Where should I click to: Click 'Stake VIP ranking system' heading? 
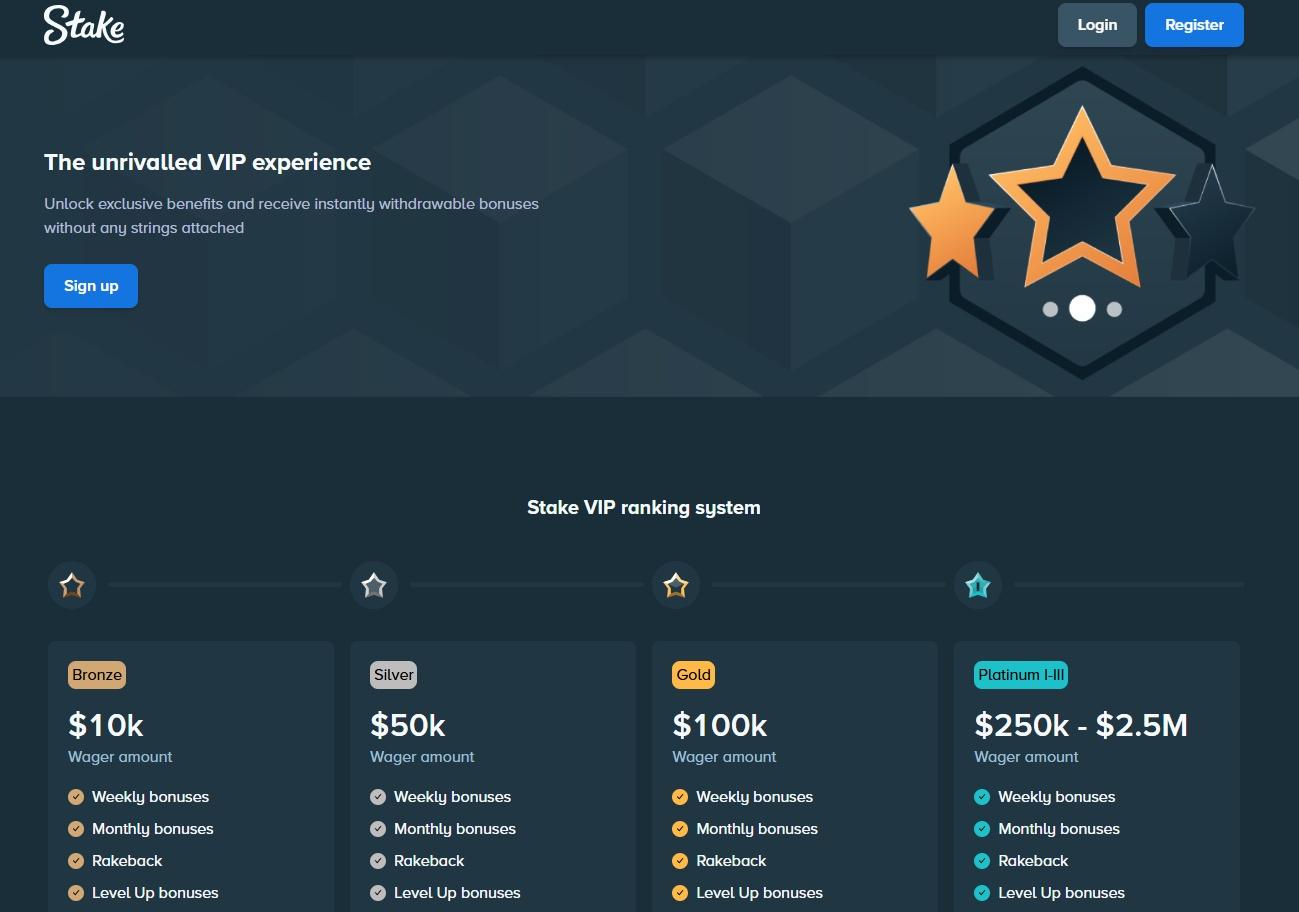[644, 508]
